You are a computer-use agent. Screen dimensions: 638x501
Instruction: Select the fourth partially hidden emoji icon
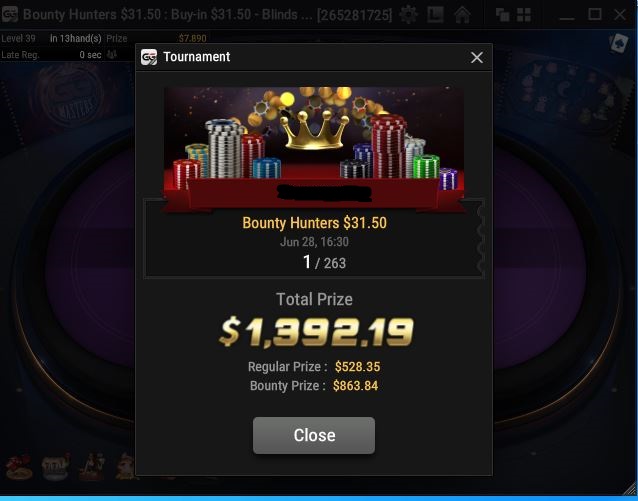[x=125, y=467]
